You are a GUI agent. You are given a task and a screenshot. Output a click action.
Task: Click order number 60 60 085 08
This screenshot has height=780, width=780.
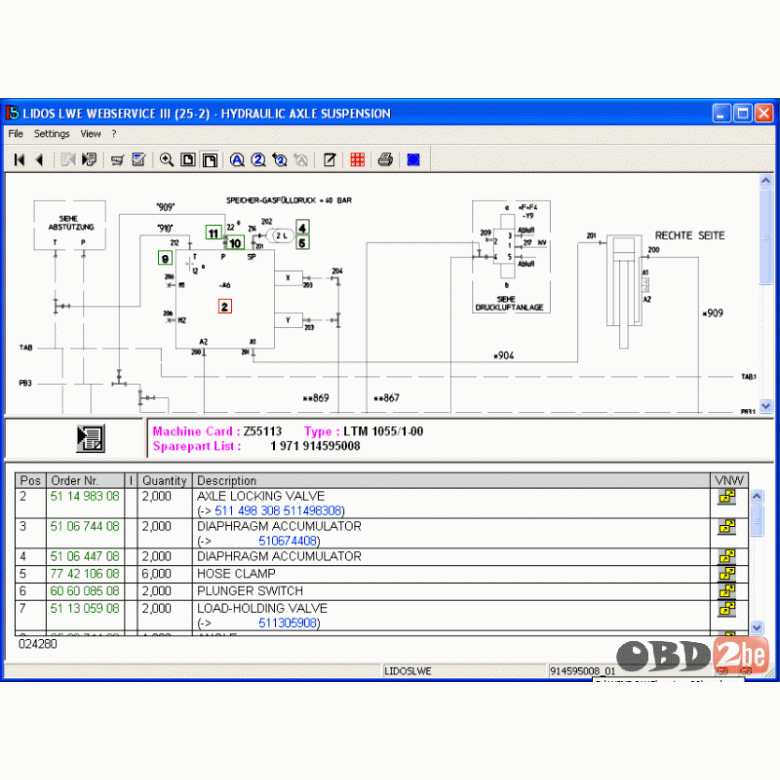(x=85, y=591)
